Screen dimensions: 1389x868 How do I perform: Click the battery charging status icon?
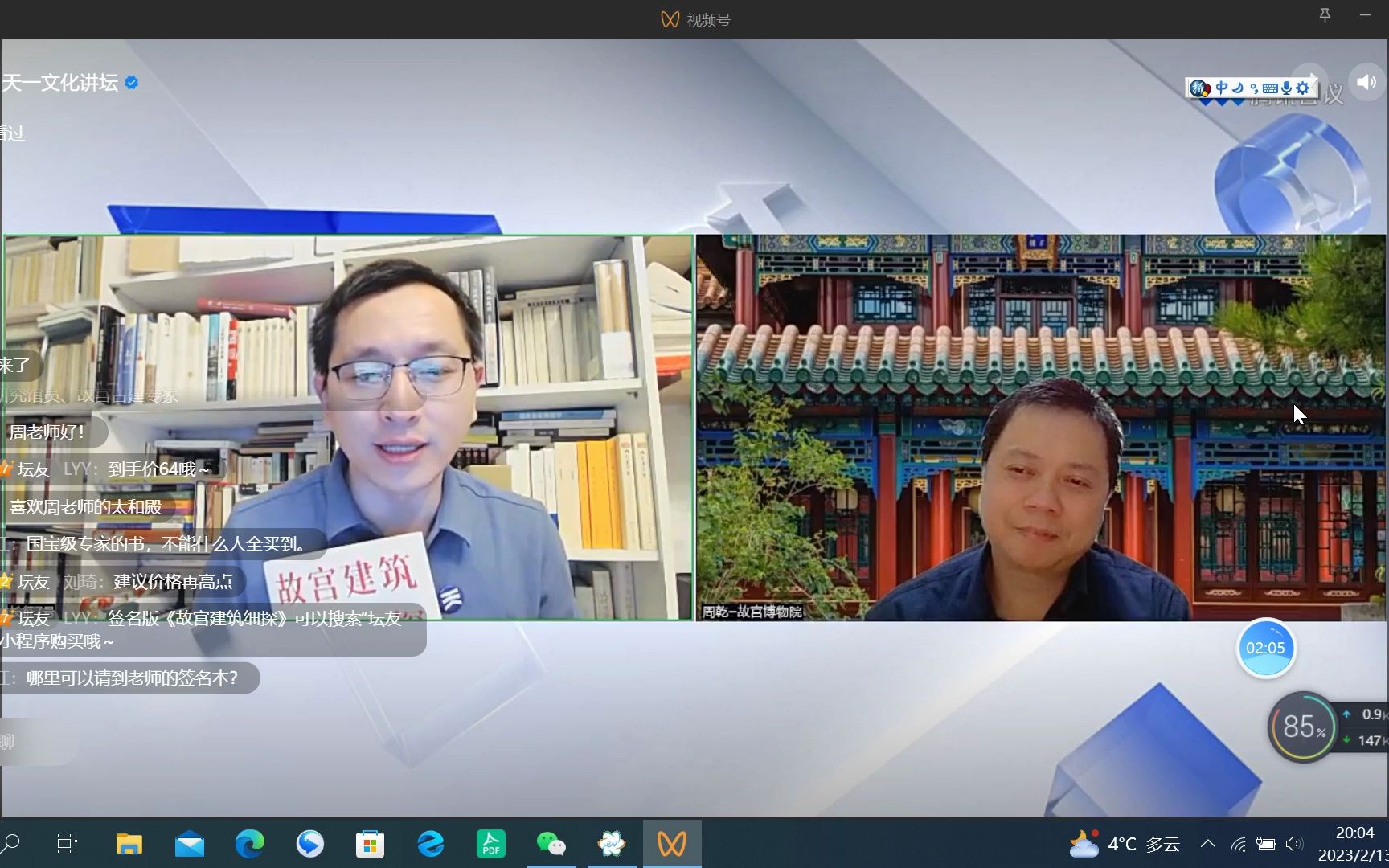(x=1266, y=844)
